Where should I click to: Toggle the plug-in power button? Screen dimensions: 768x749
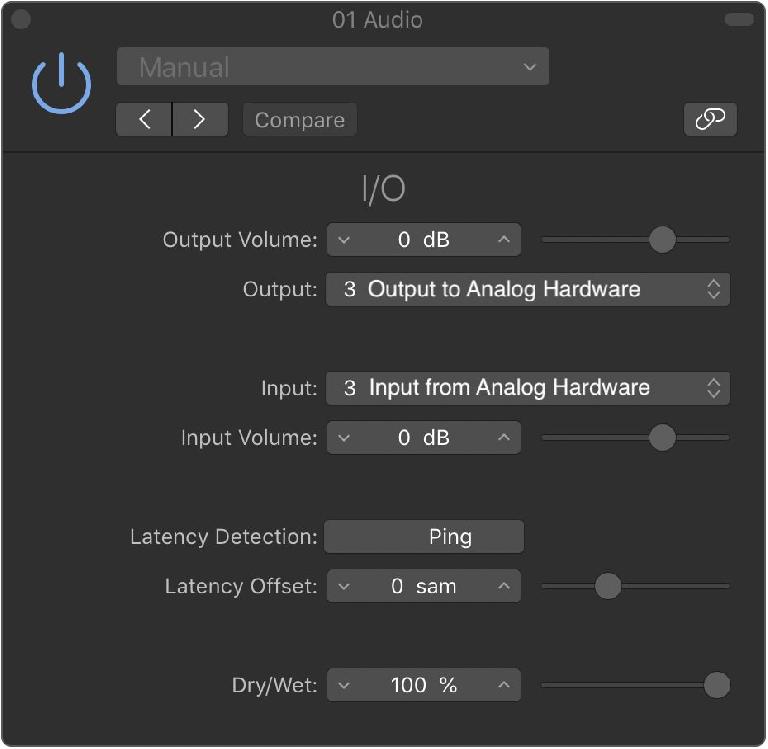pyautogui.click(x=62, y=84)
